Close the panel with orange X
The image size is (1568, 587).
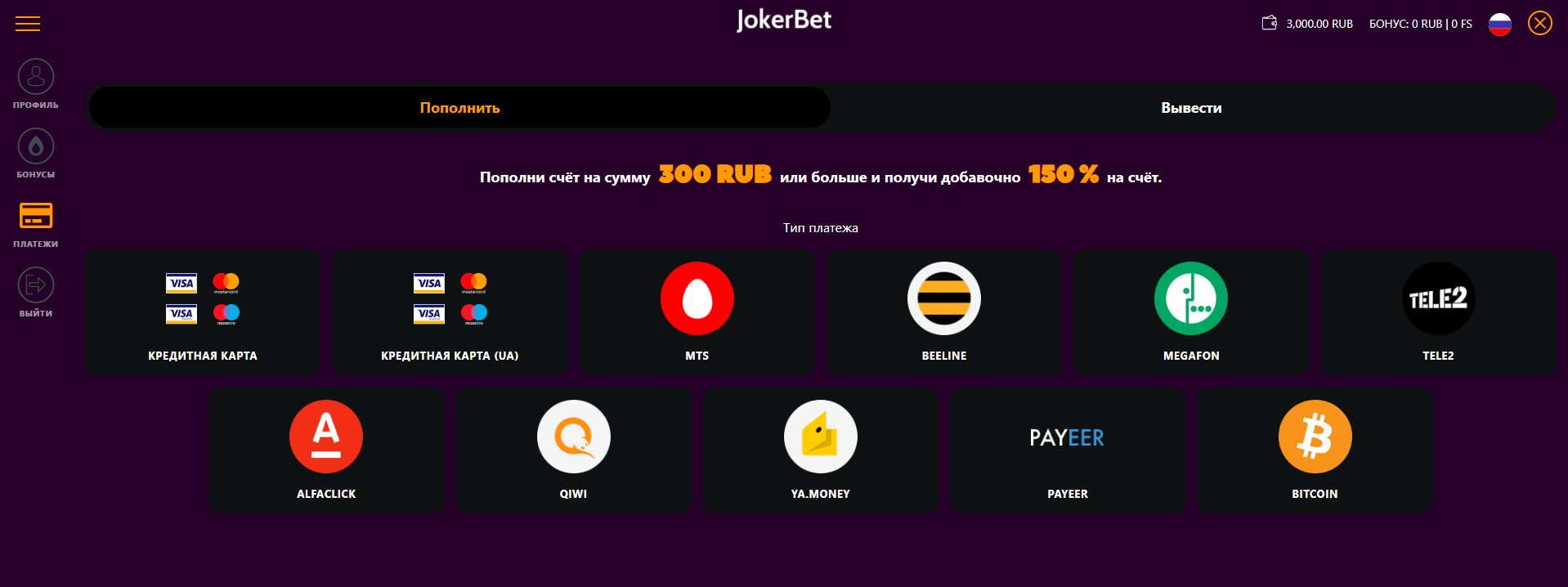(1539, 23)
